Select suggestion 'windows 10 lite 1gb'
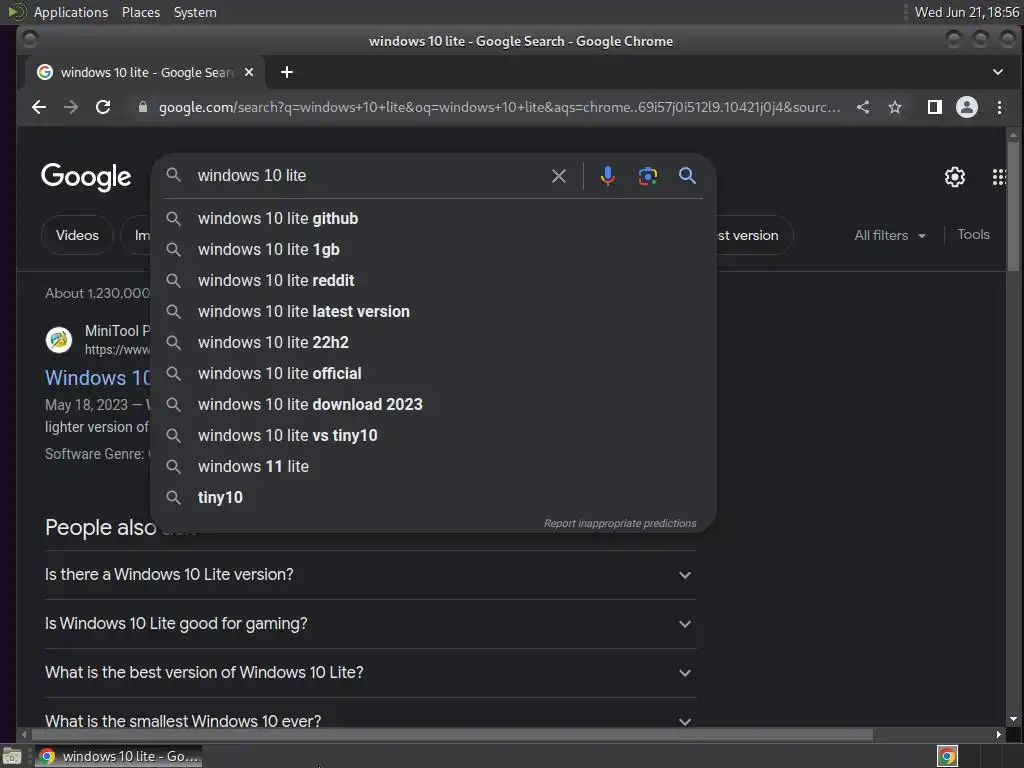The image size is (1024, 768). tap(434, 249)
